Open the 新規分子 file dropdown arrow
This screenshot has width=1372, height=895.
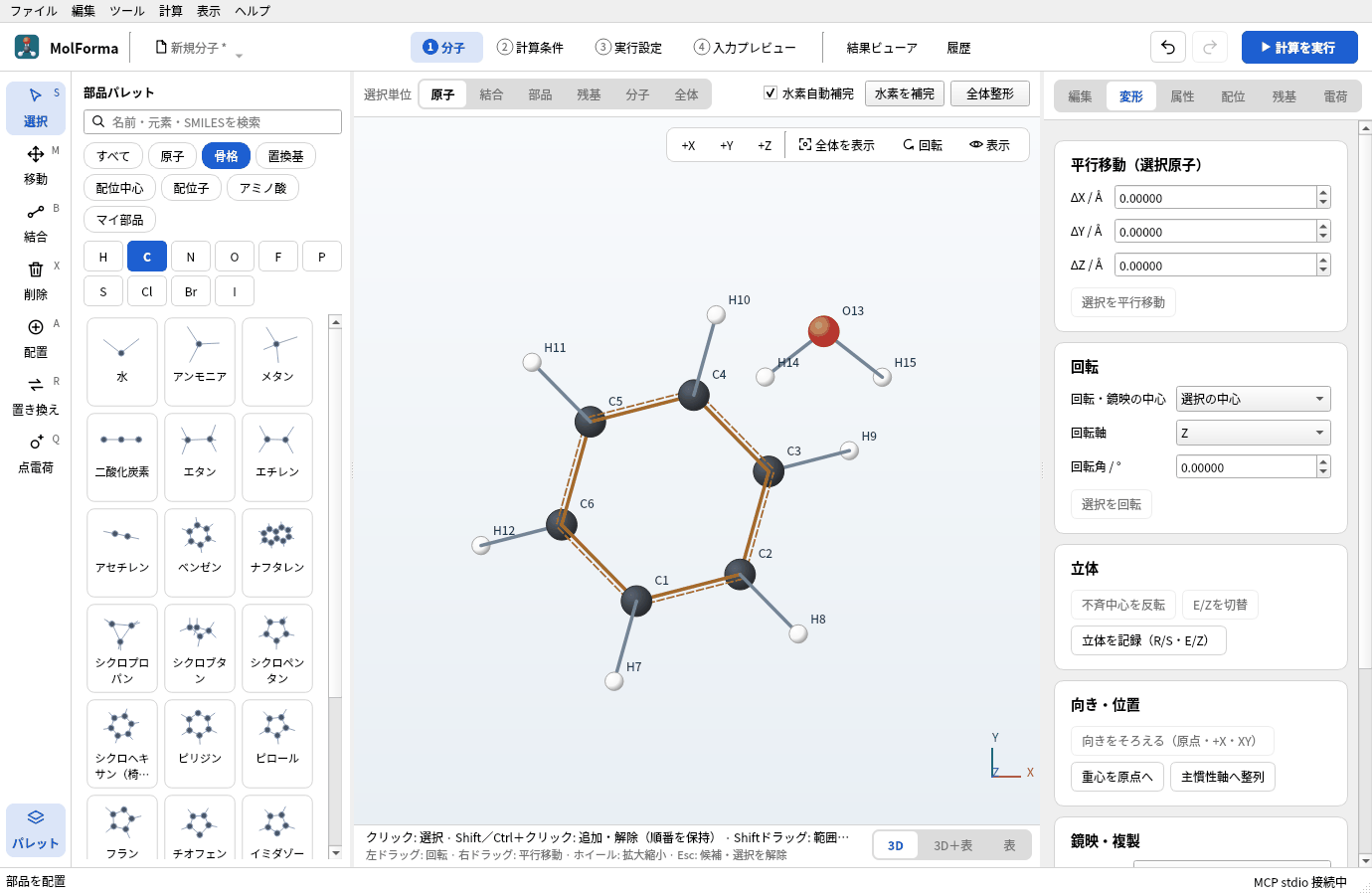[x=239, y=55]
